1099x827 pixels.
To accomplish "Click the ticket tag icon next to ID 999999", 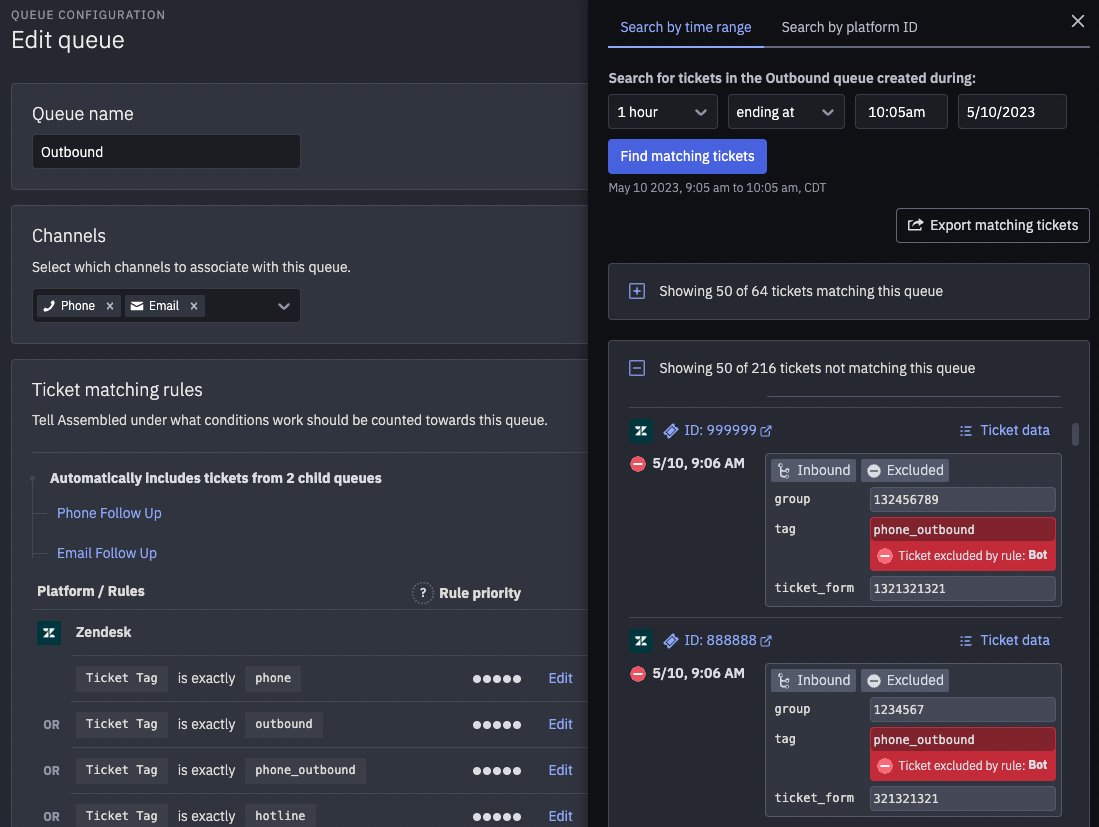I will [x=671, y=431].
